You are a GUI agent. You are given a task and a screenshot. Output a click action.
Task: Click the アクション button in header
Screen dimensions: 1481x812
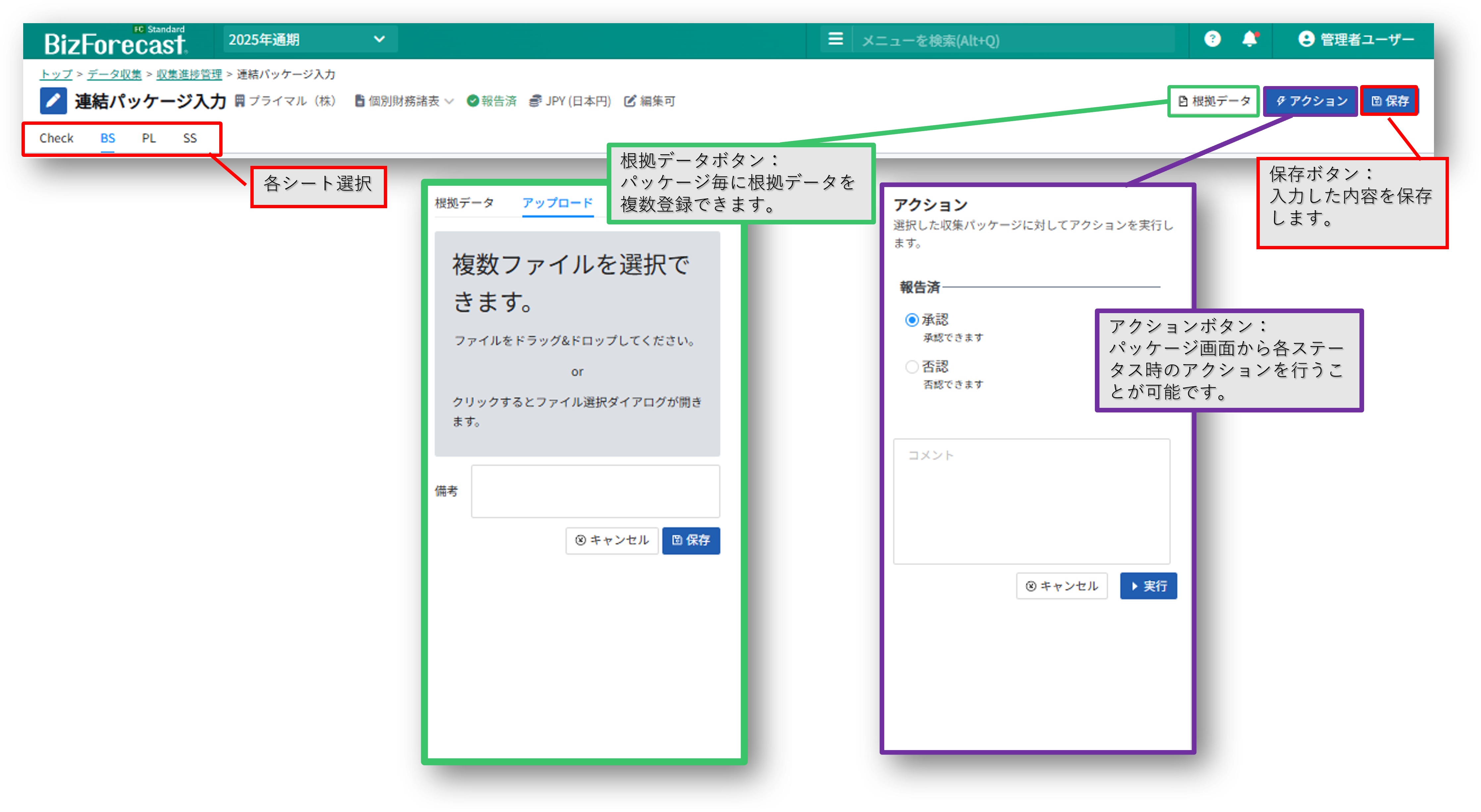[x=1311, y=101]
